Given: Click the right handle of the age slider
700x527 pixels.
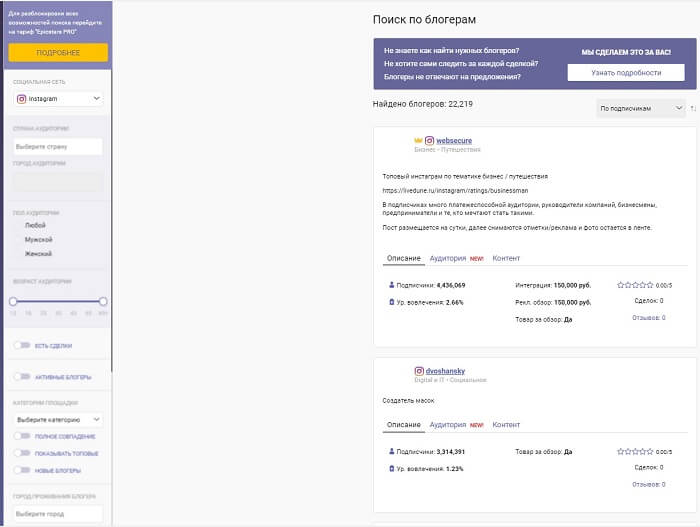Looking at the screenshot, I should tap(103, 301).
